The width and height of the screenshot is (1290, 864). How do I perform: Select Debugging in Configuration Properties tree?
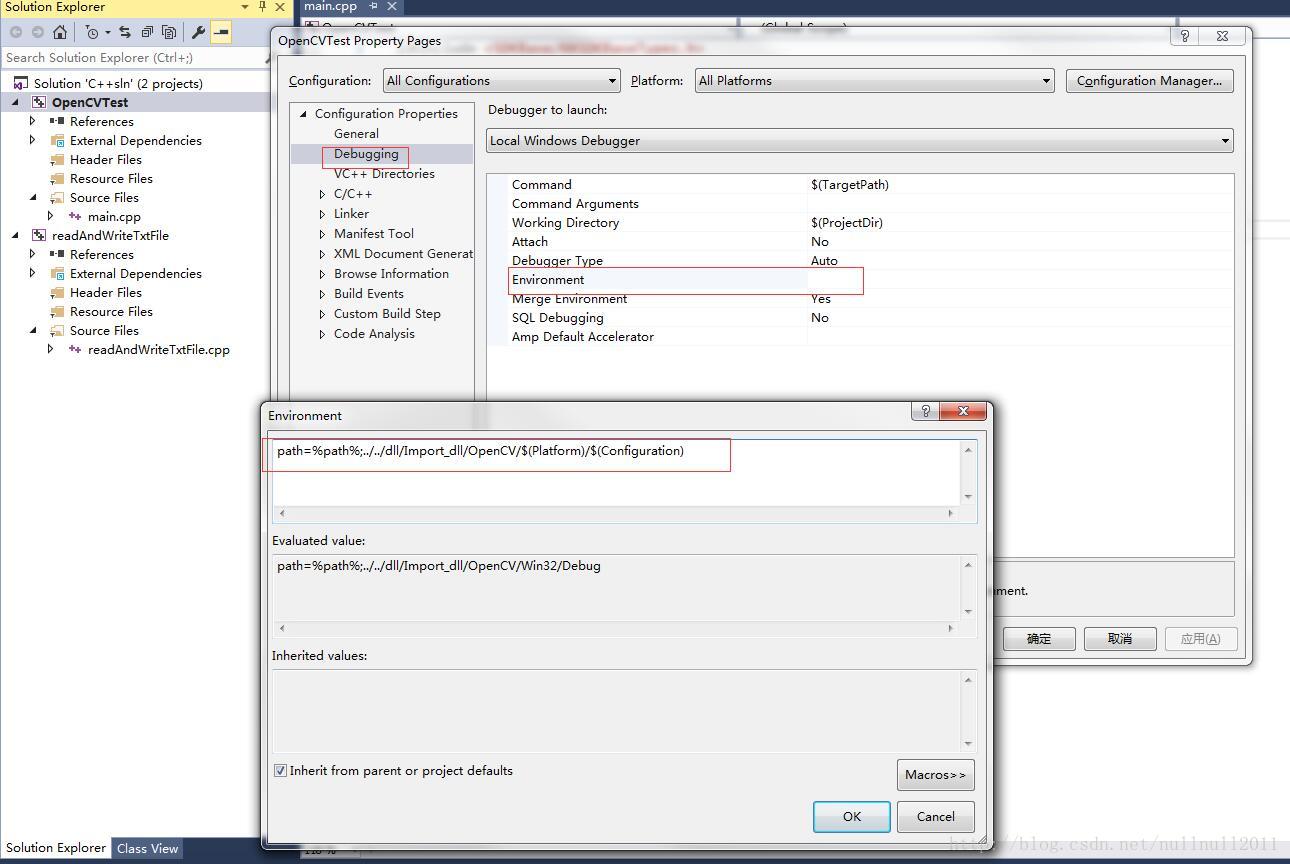pos(366,154)
